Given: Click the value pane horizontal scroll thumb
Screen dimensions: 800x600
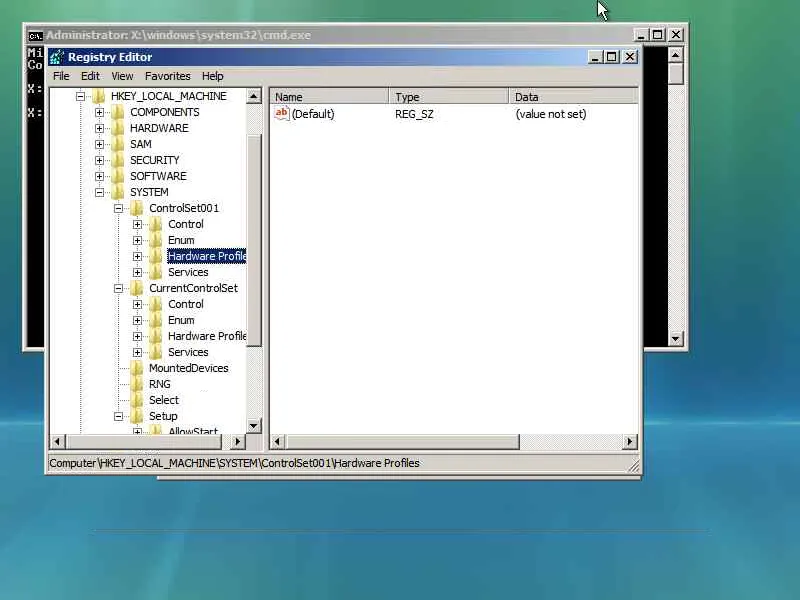Looking at the screenshot, I should click(403, 441).
